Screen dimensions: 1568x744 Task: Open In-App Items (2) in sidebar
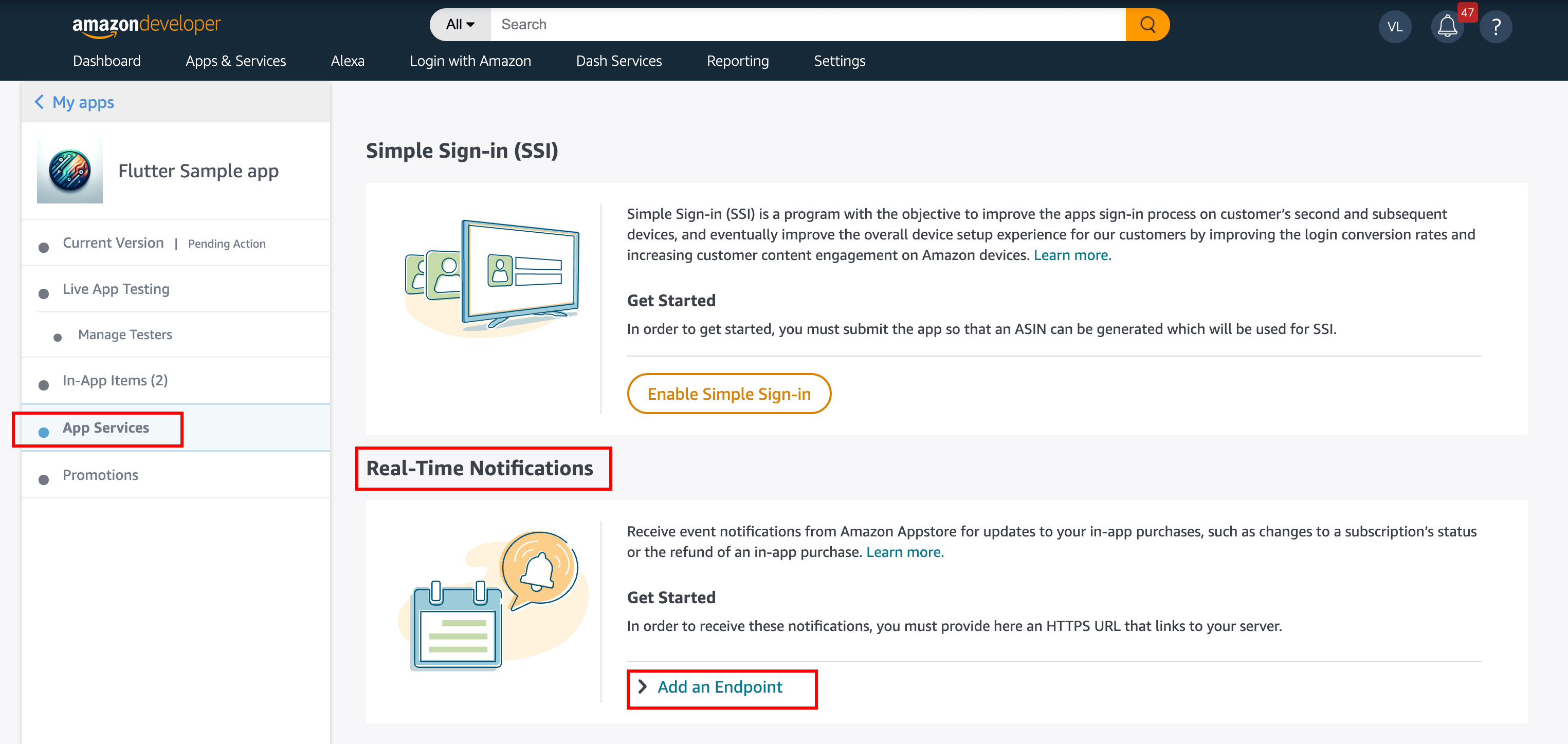(x=115, y=381)
